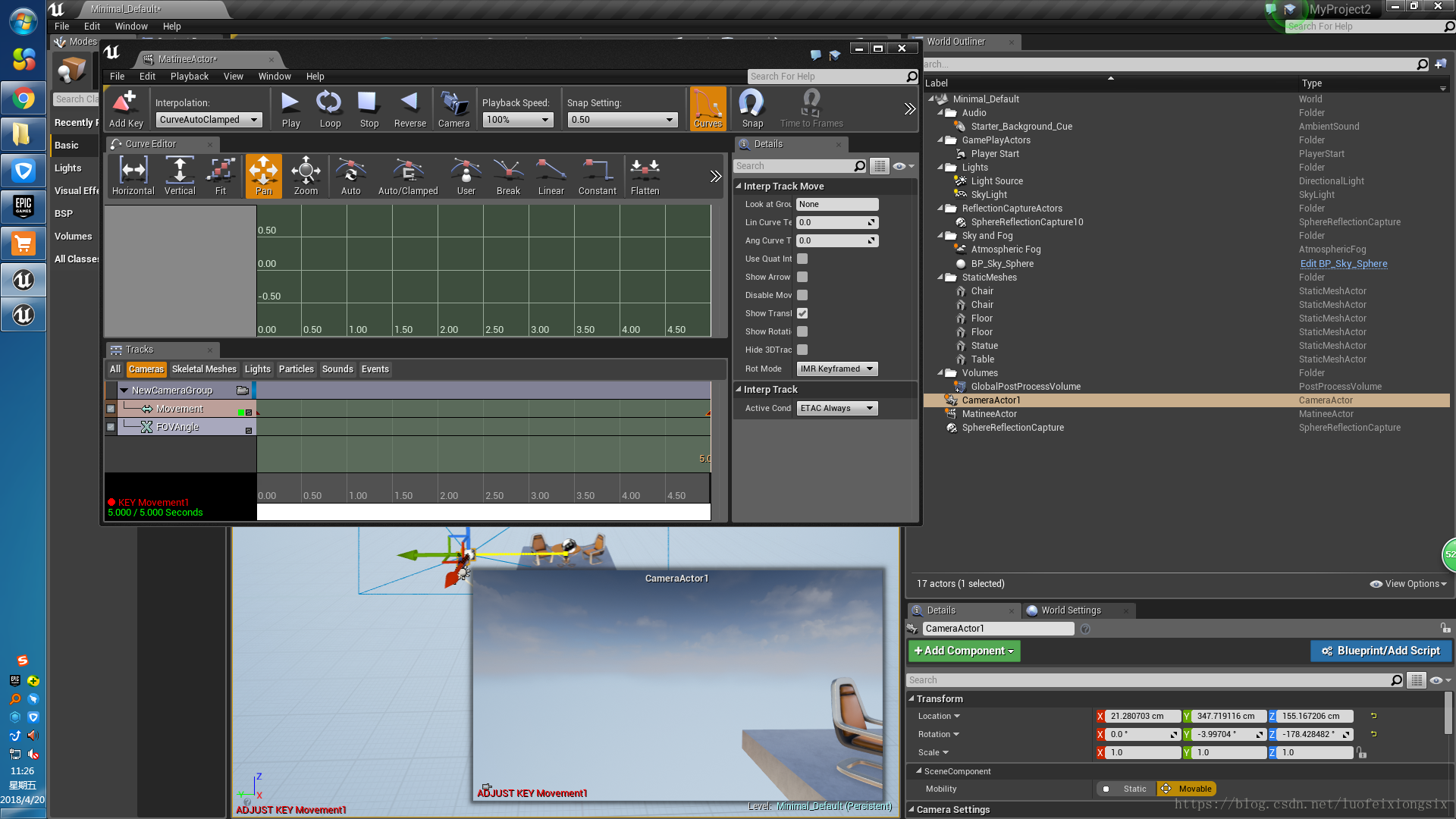Image resolution: width=1456 pixels, height=819 pixels.
Task: Set tangent to Linear
Action: 551,176
